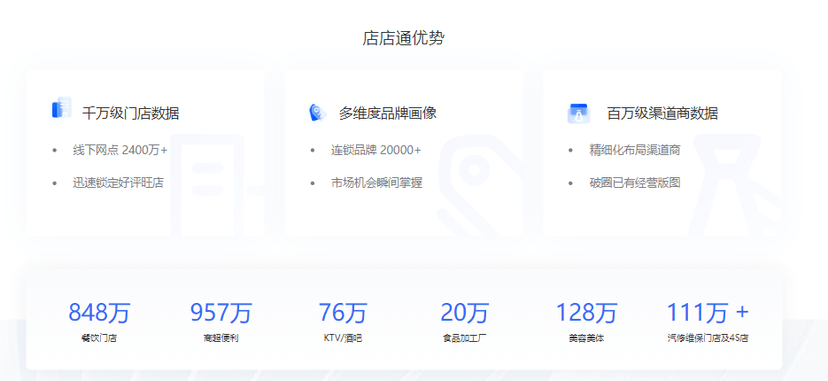The width and height of the screenshot is (828, 381).
Task: Click the 848万 statistic number
Action: [99, 312]
